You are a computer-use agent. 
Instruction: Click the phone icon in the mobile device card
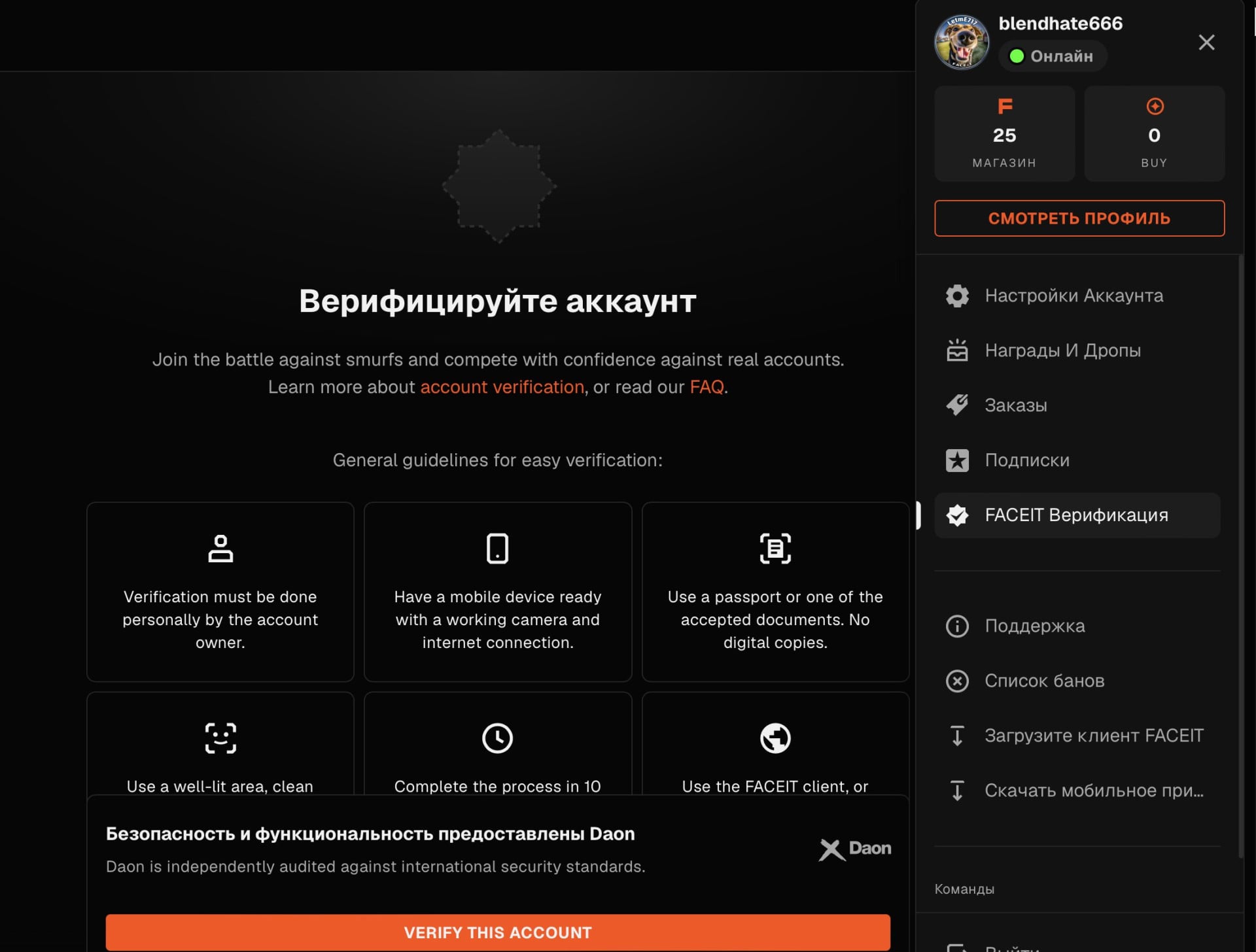pyautogui.click(x=498, y=549)
